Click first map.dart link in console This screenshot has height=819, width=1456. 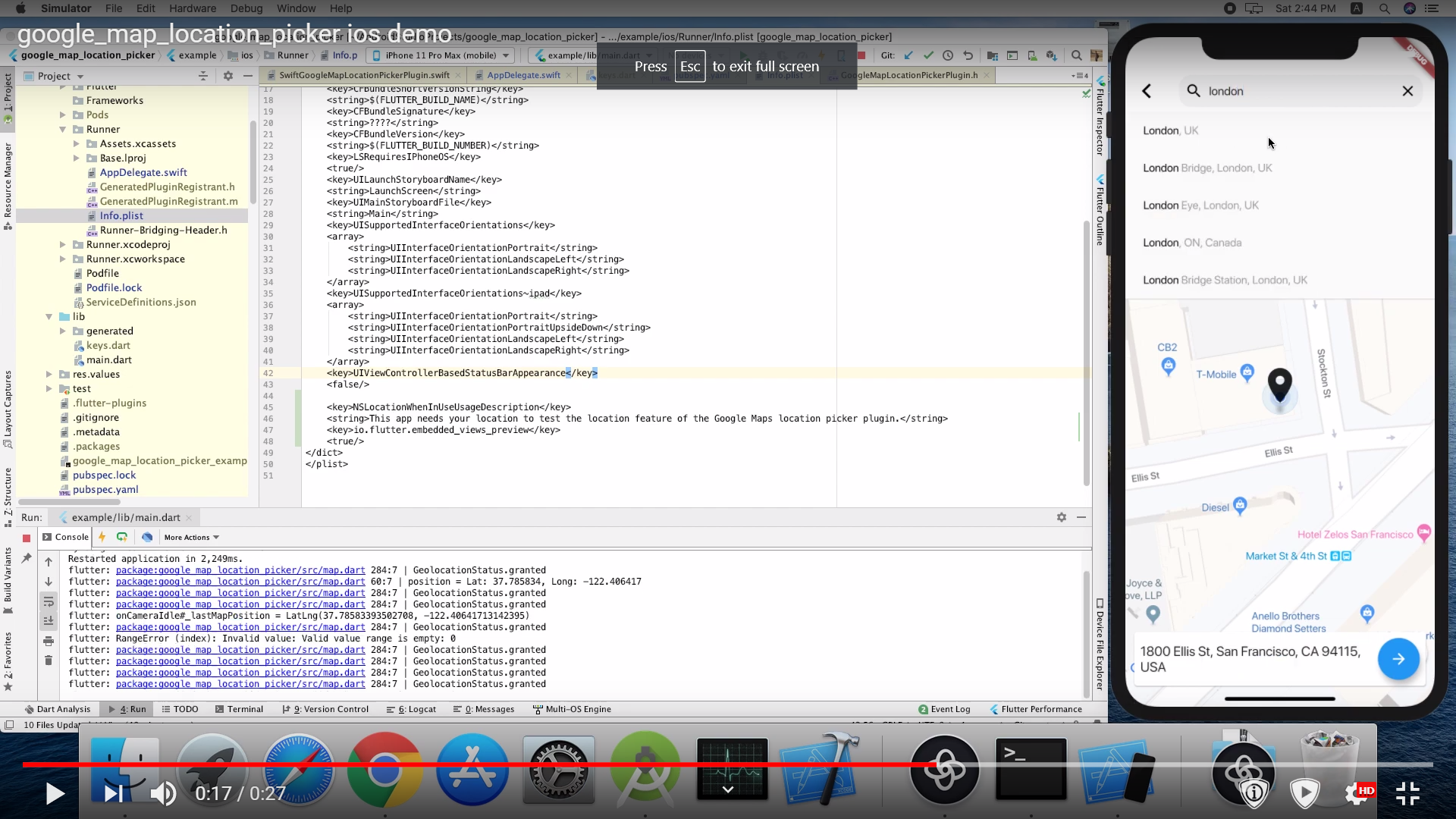pos(240,570)
